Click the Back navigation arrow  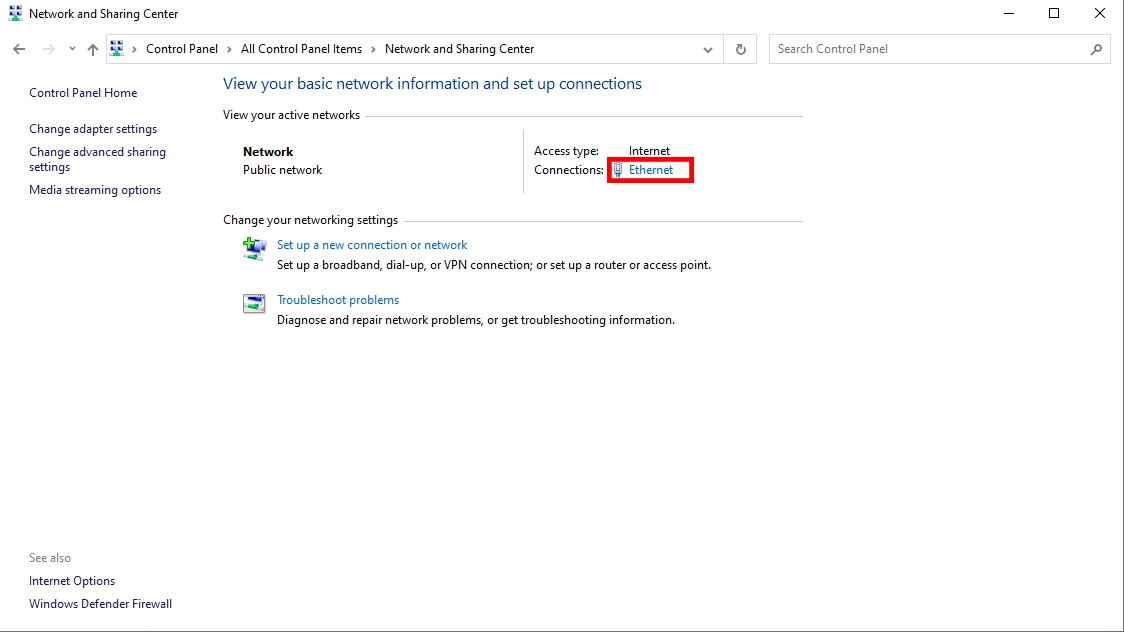point(19,49)
